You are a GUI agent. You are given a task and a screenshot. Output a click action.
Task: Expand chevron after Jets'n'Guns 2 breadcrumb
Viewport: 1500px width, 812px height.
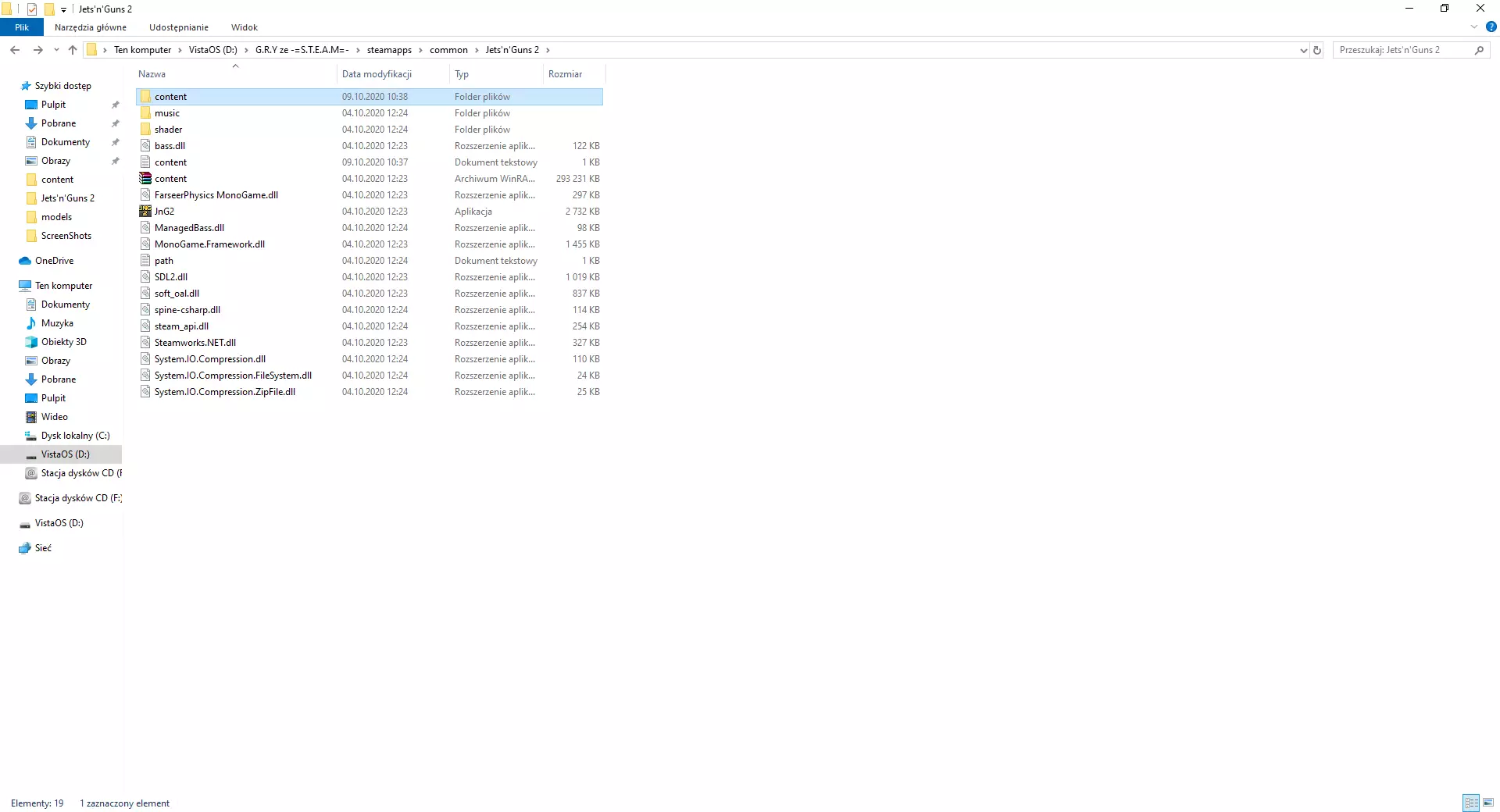coord(548,50)
